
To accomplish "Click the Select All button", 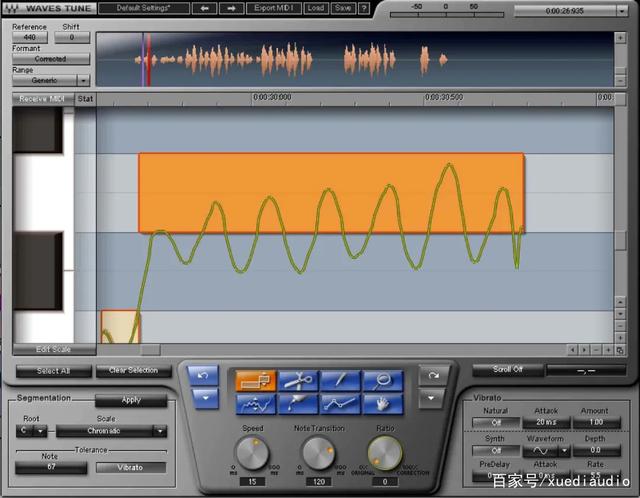I will 53,371.
